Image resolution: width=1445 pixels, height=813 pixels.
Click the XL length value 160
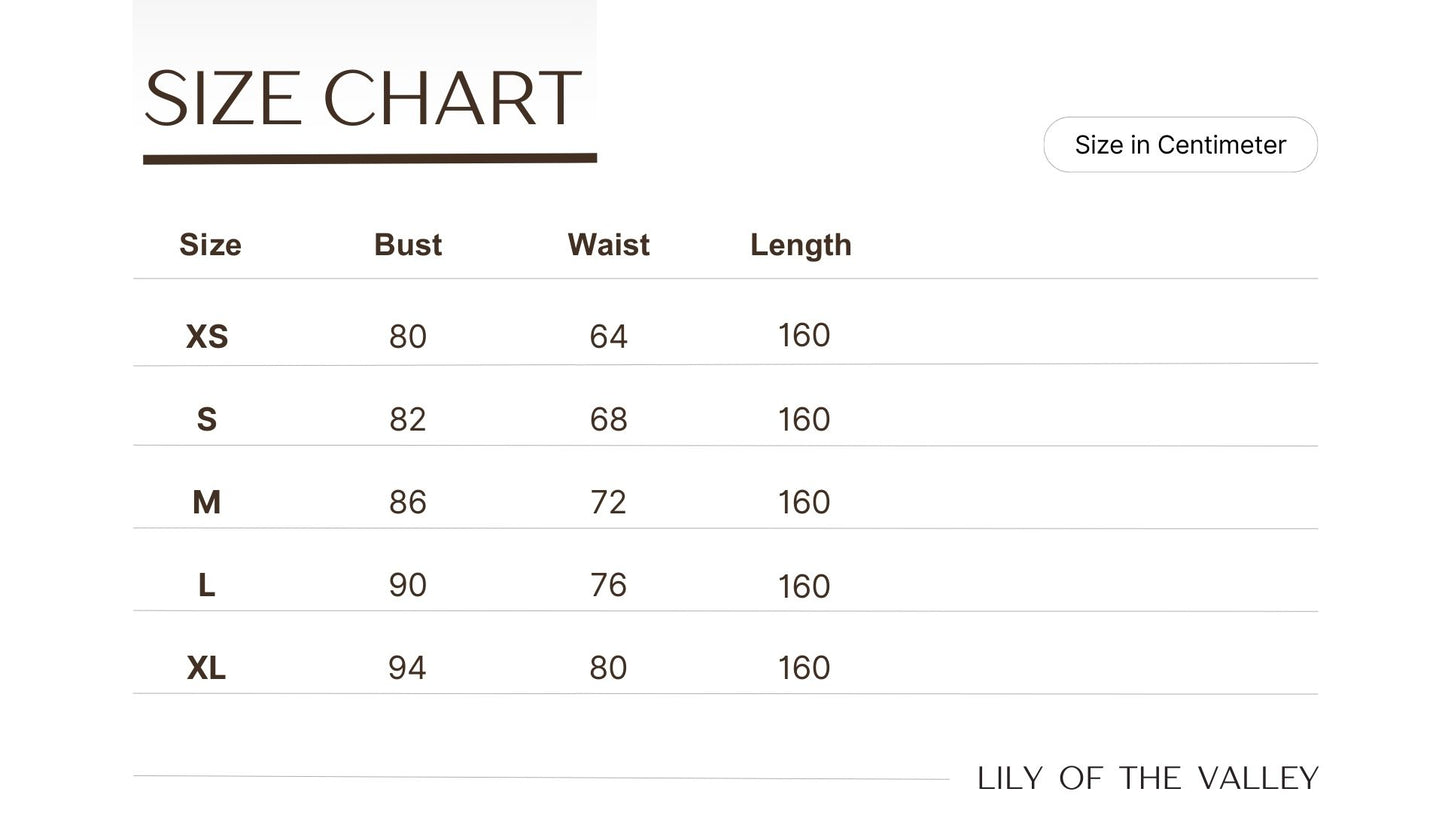pyautogui.click(x=804, y=668)
